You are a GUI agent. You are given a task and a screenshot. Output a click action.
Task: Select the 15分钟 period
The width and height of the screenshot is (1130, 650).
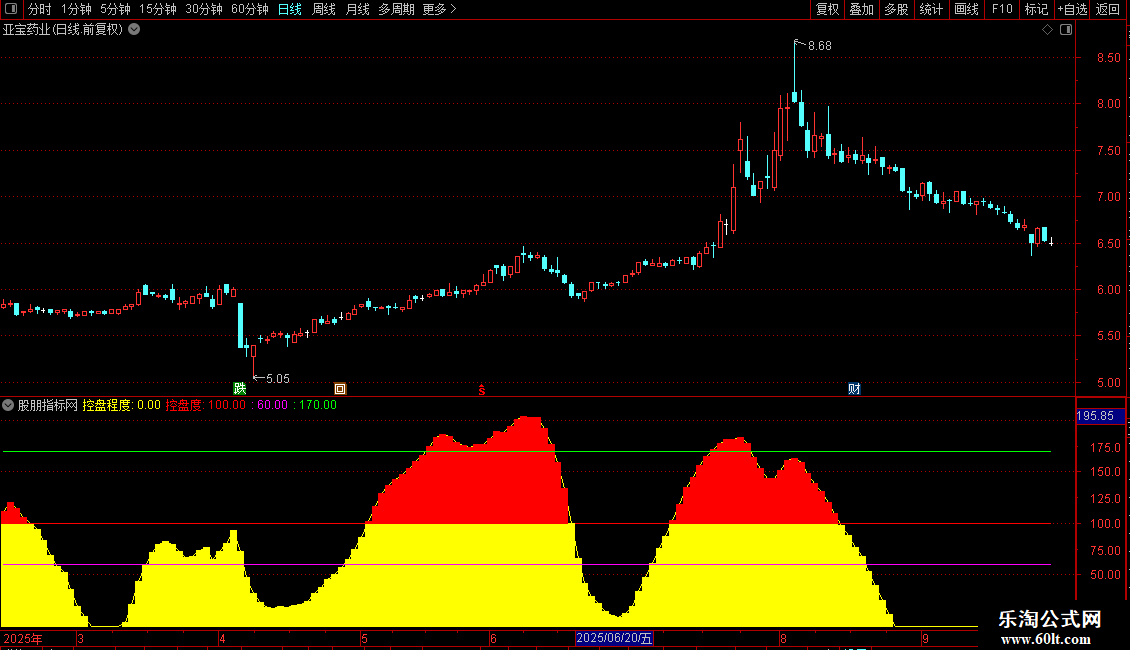pyautogui.click(x=158, y=9)
